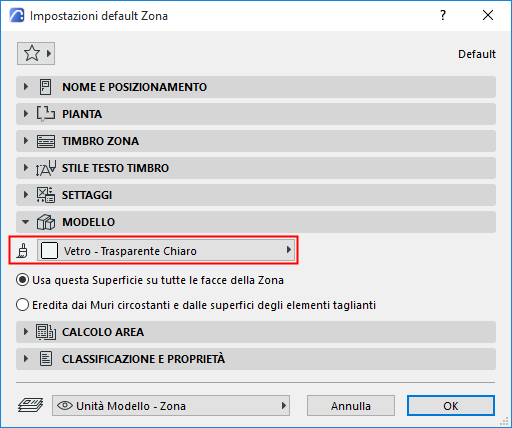Click the Default label text

tap(477, 54)
